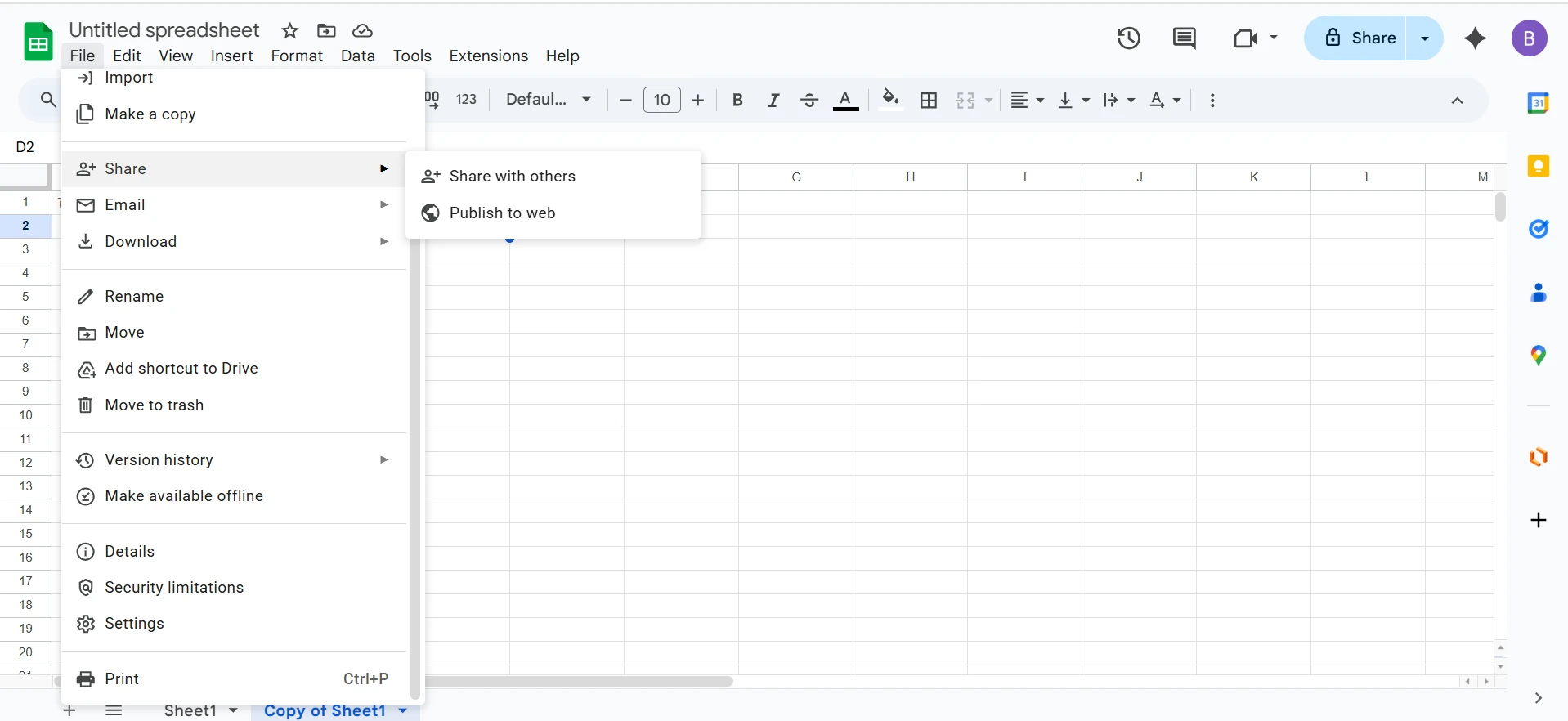
Task: Open Google Maps in side panel
Action: point(1538,356)
